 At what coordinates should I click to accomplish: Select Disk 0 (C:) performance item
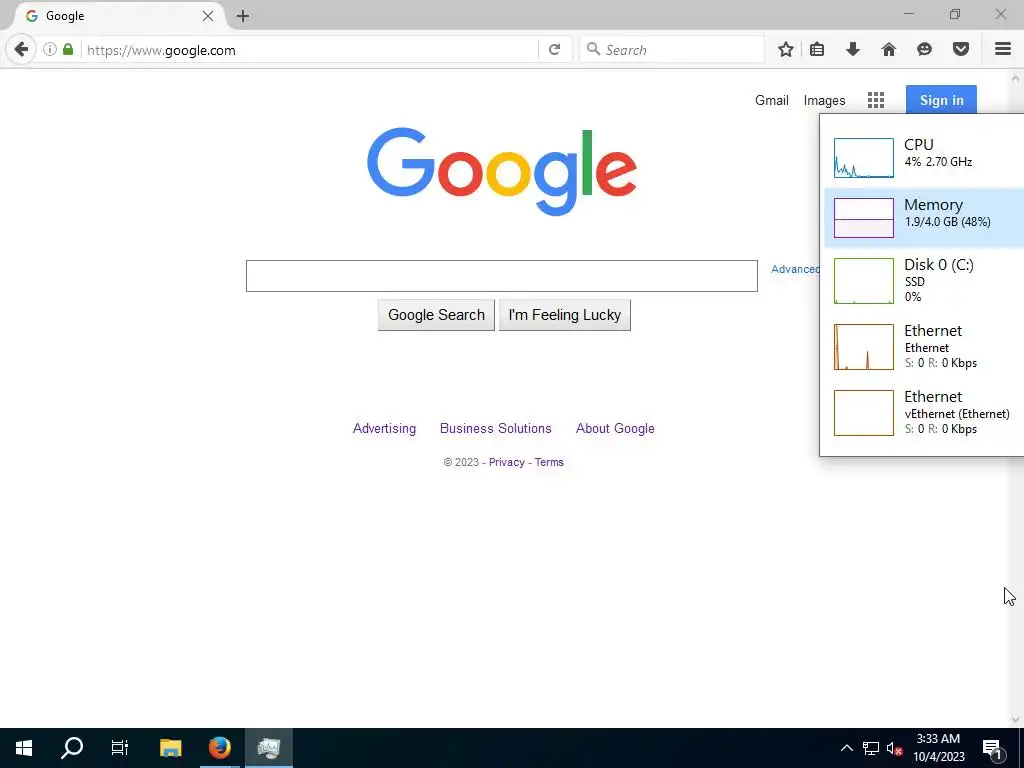[923, 280]
